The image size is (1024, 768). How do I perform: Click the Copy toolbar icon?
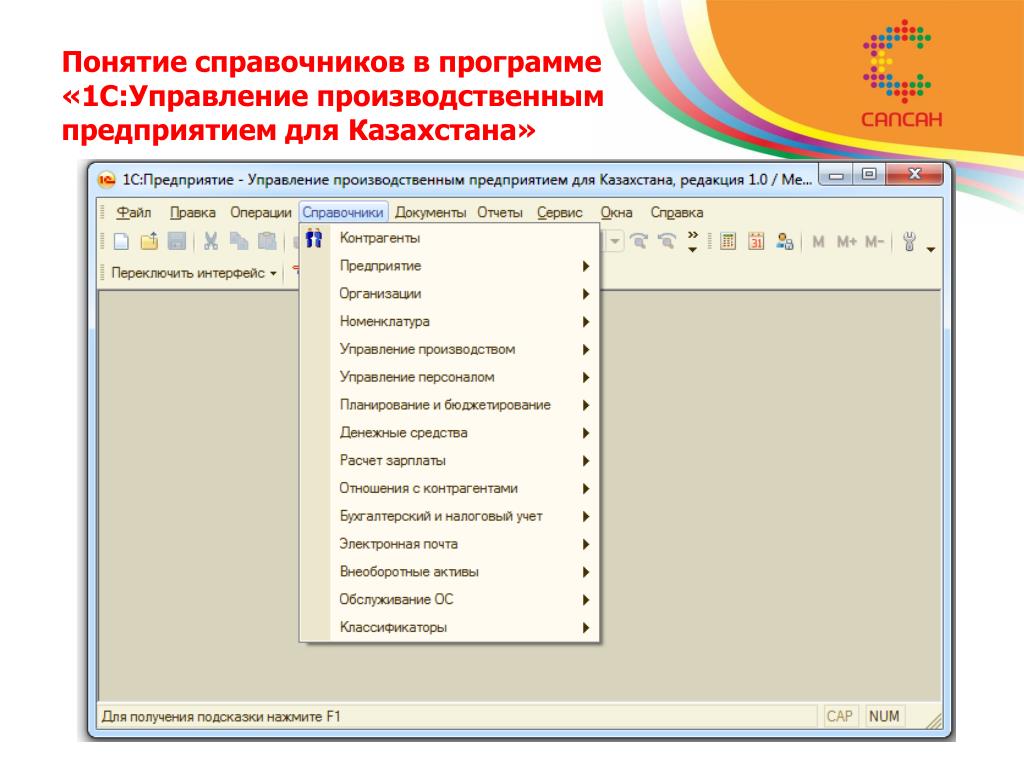pos(239,242)
